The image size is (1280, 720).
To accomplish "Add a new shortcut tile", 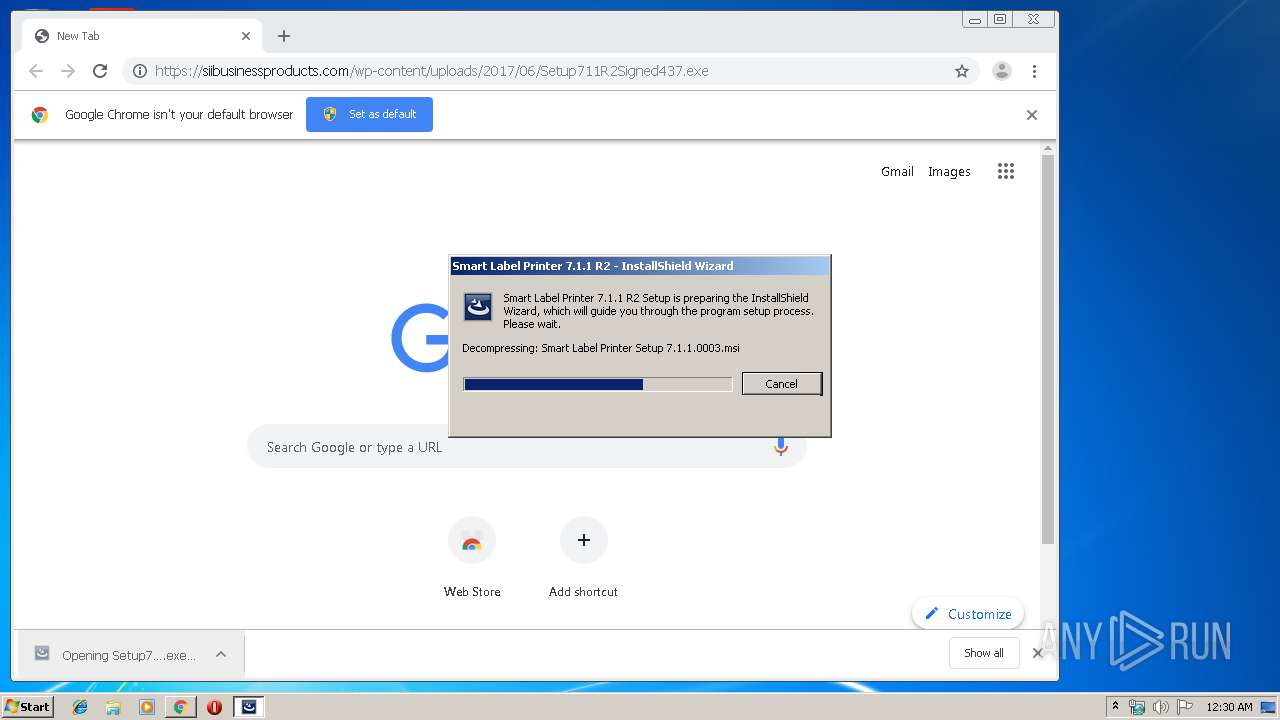I will pyautogui.click(x=584, y=558).
